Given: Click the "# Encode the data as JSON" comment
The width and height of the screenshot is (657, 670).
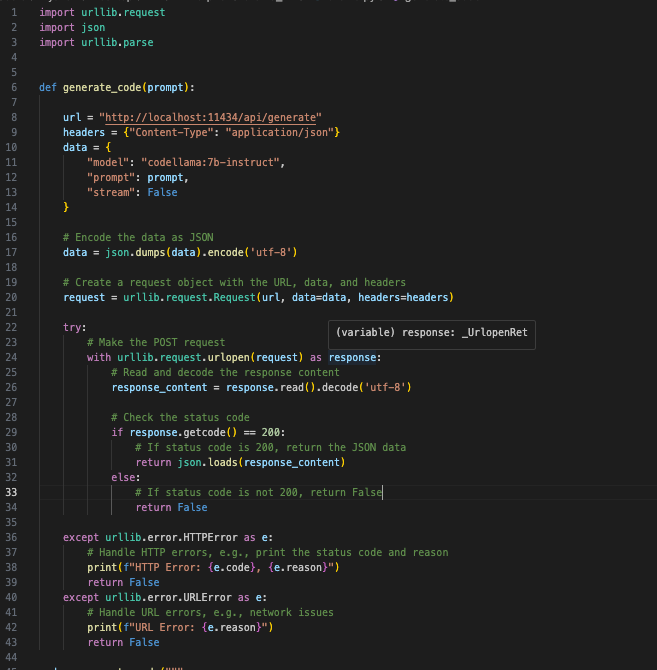Looking at the screenshot, I should tap(138, 238).
